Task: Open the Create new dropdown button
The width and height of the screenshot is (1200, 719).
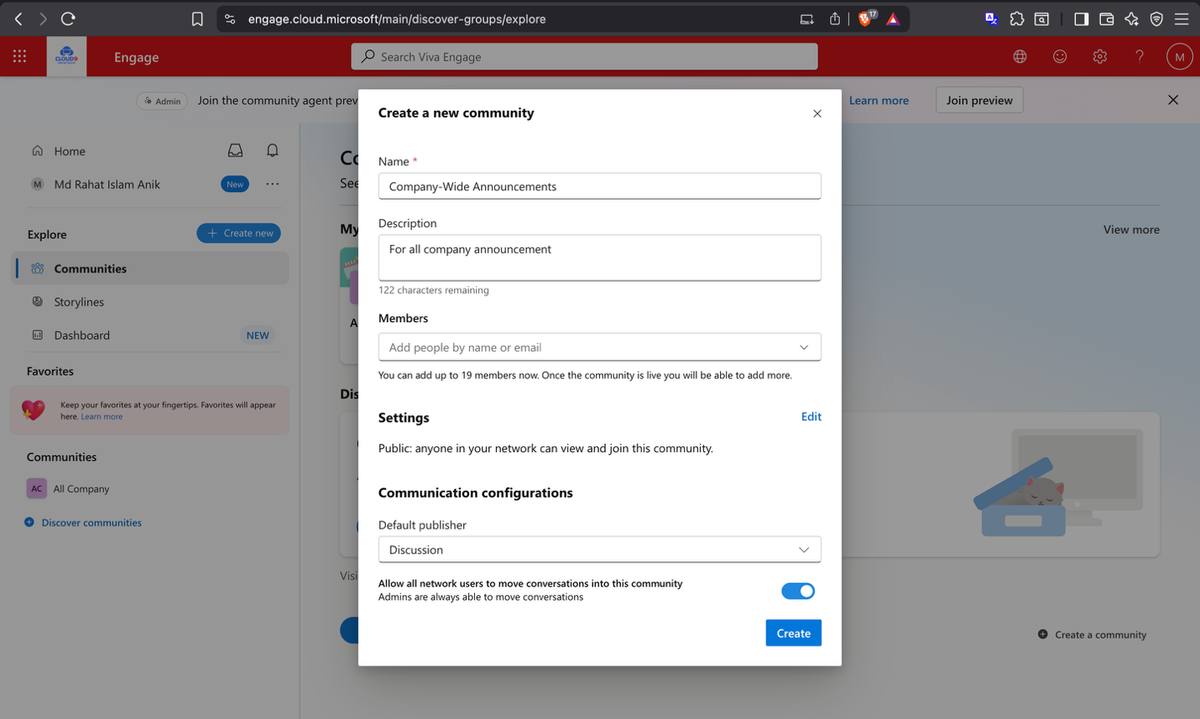Action: pyautogui.click(x=239, y=233)
